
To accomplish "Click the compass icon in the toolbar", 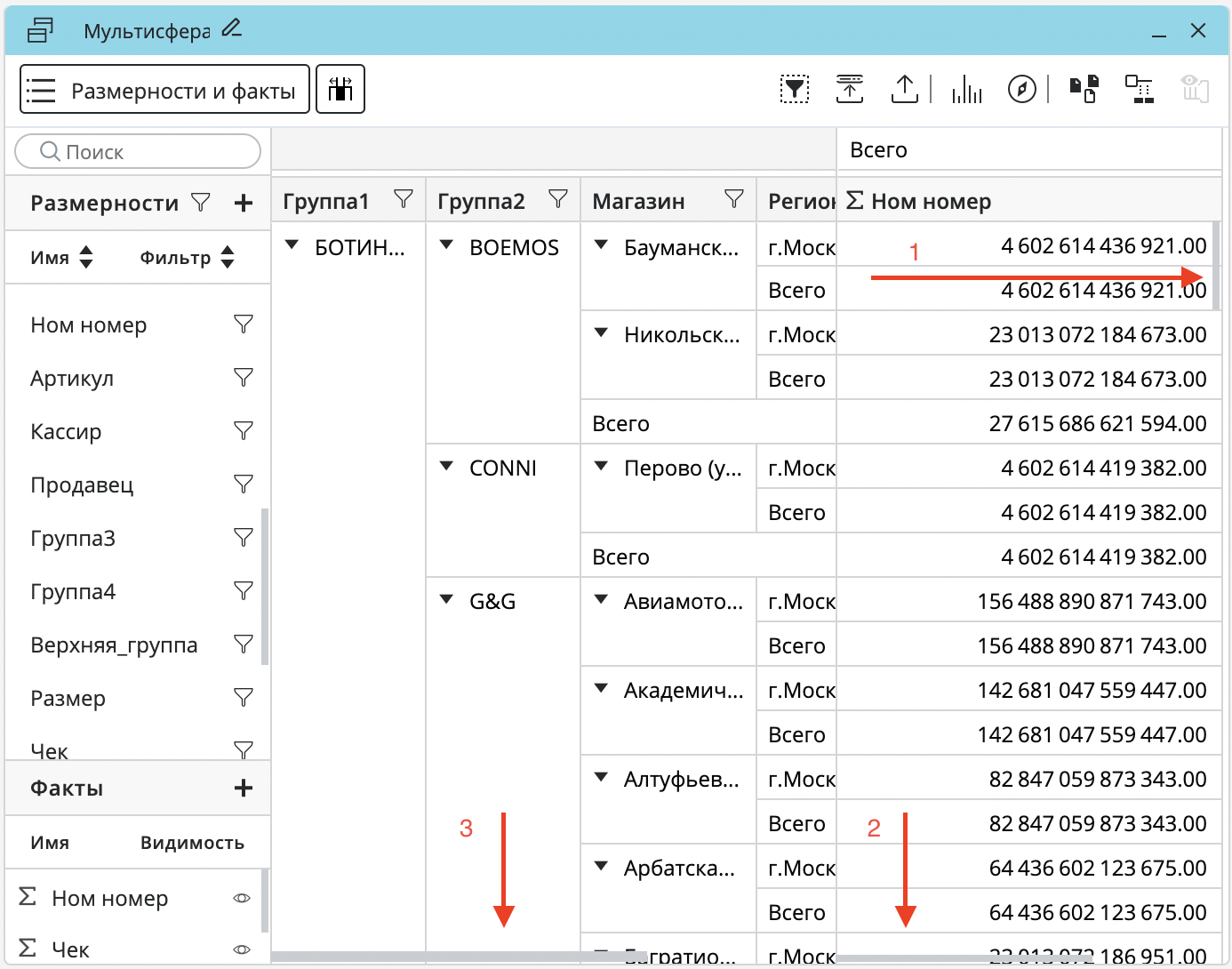I will click(x=1021, y=89).
